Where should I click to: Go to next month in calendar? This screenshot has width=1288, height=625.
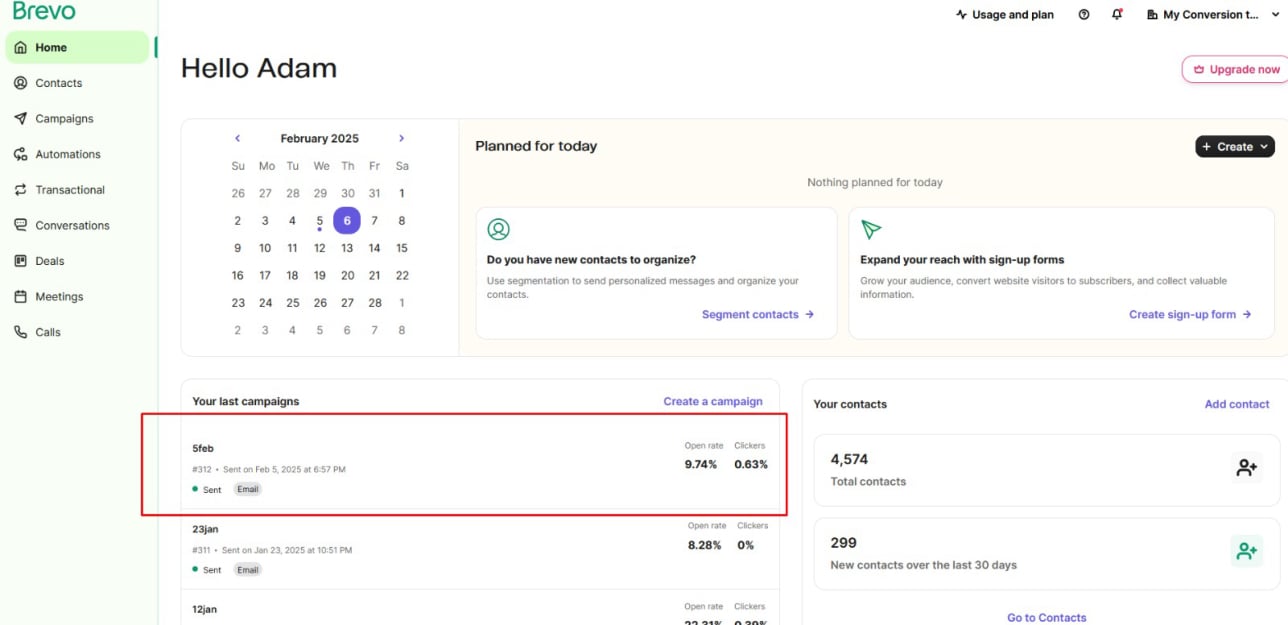click(x=401, y=138)
